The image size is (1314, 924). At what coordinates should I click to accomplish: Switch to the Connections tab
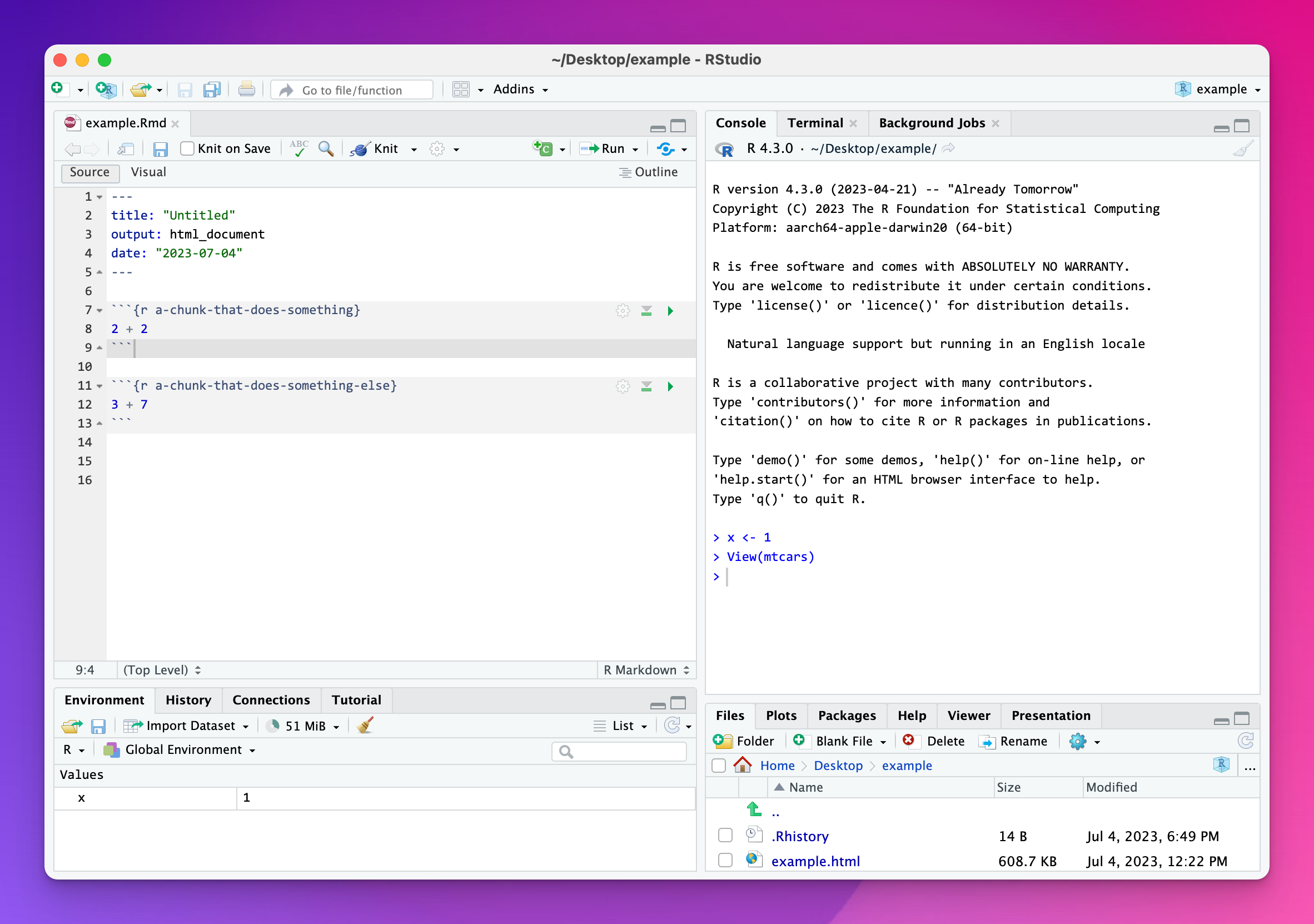click(271, 700)
